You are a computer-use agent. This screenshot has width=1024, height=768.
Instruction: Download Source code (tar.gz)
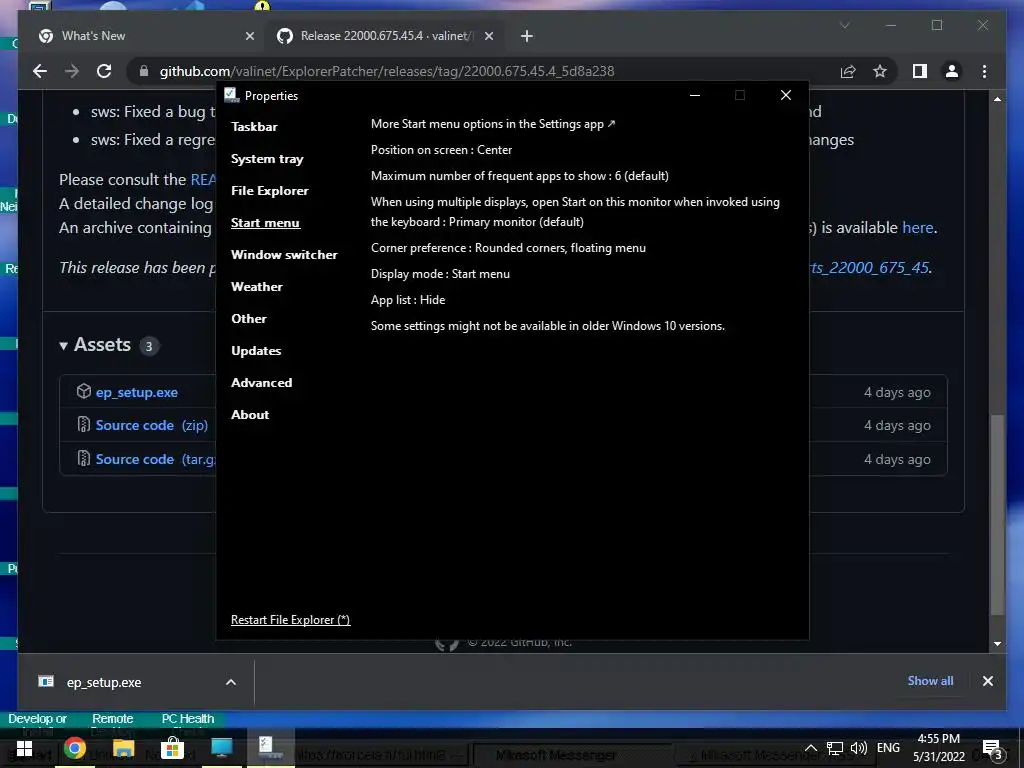155,459
